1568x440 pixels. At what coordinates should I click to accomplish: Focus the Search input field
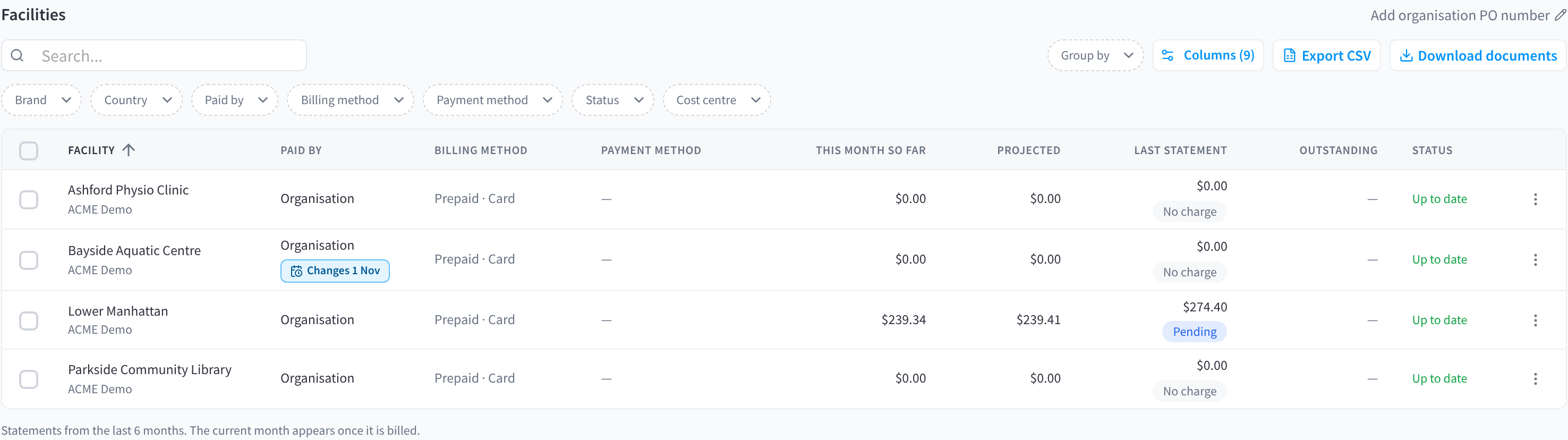tap(154, 55)
